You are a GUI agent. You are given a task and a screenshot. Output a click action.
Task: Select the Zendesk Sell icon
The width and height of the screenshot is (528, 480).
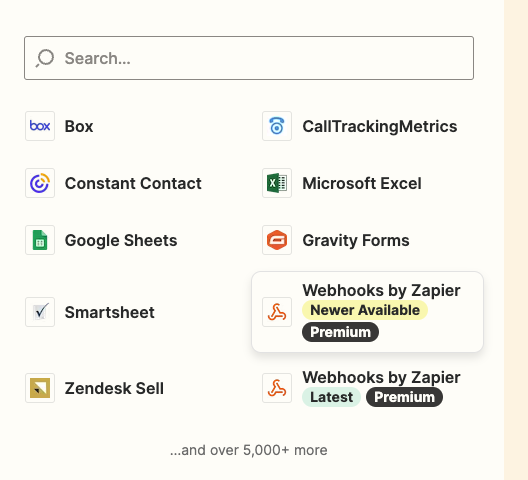pyautogui.click(x=40, y=388)
